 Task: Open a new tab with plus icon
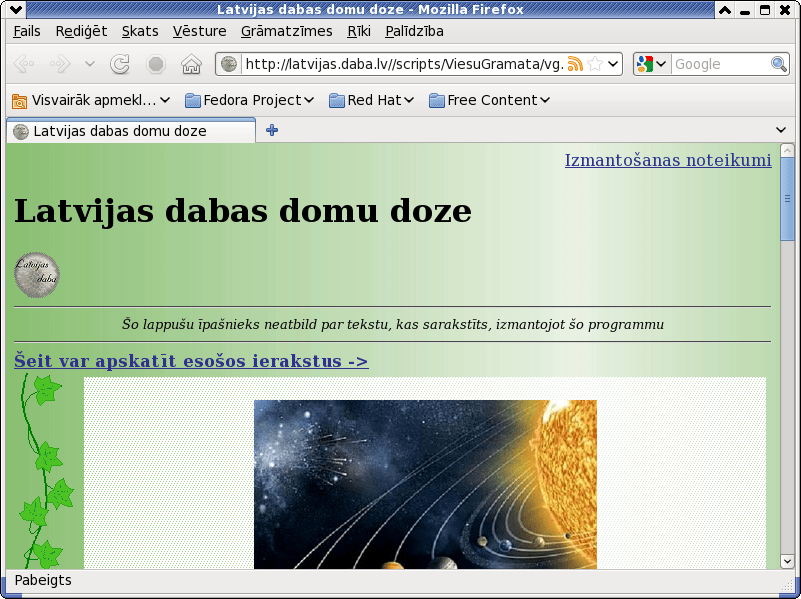pyautogui.click(x=272, y=131)
